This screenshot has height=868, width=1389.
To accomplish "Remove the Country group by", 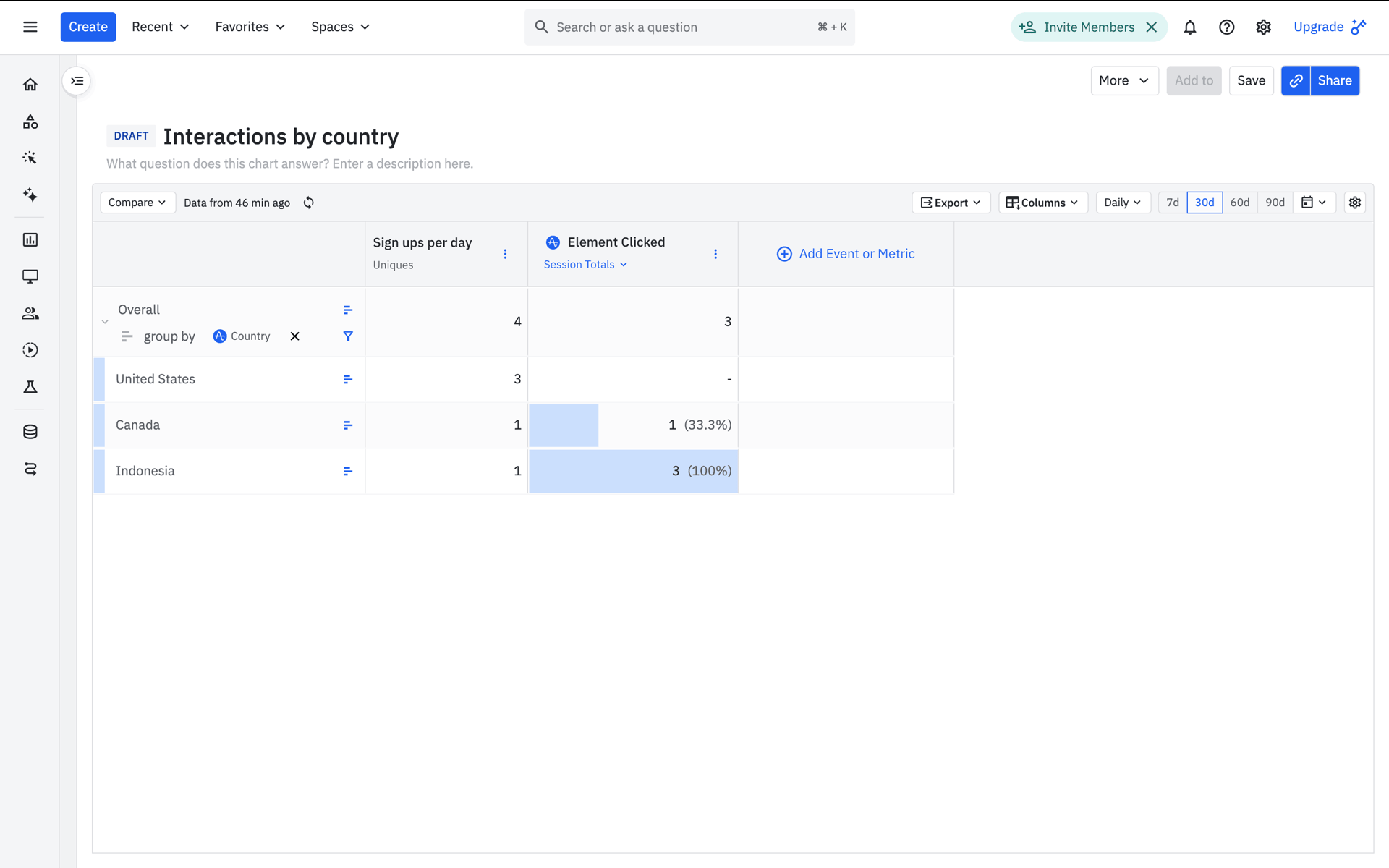I will click(x=294, y=336).
